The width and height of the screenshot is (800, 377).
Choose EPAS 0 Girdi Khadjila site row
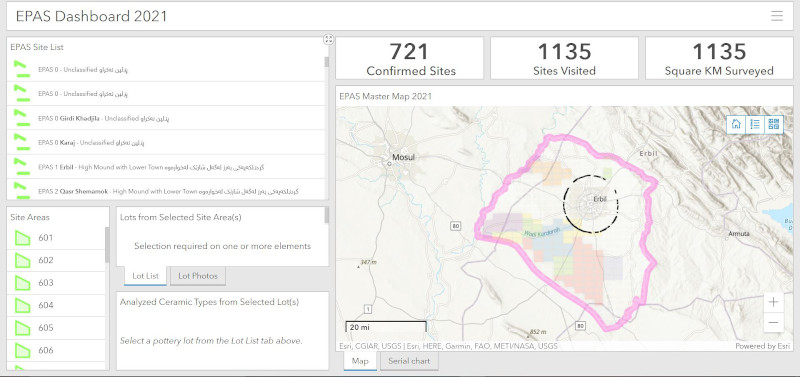(x=166, y=118)
